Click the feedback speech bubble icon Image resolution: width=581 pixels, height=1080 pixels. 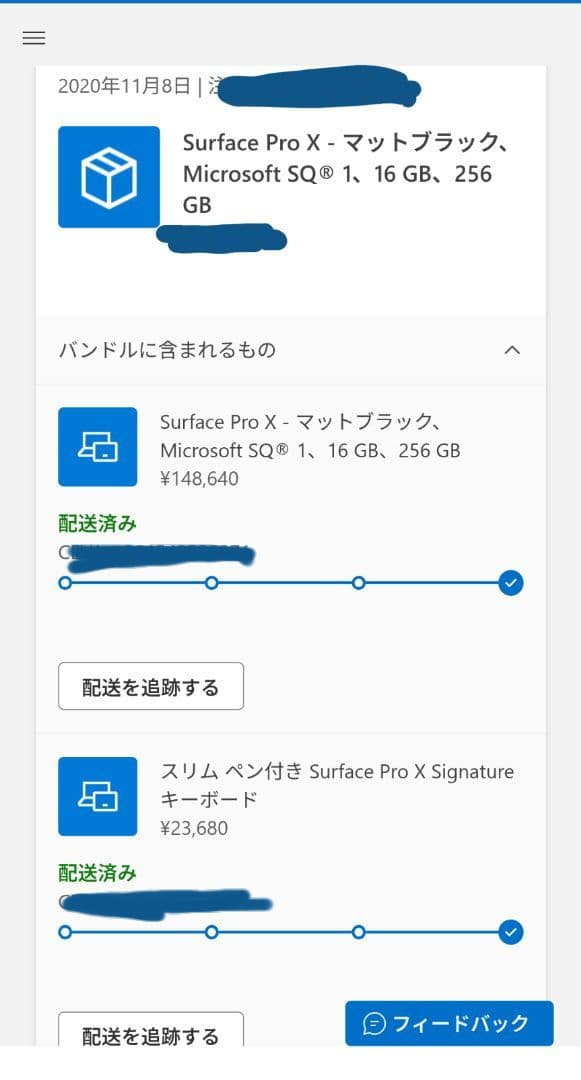(375, 1023)
